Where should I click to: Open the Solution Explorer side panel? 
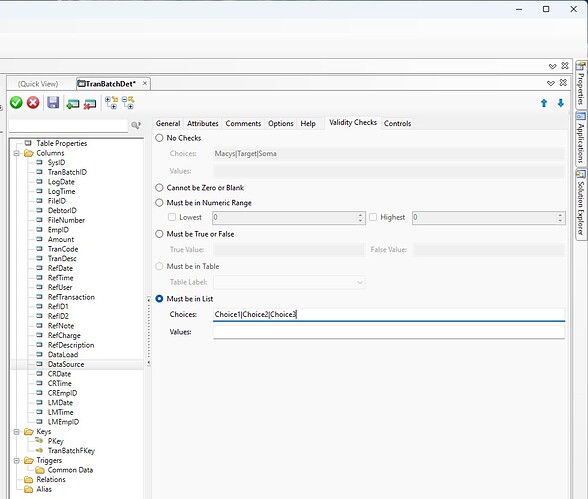[x=581, y=203]
